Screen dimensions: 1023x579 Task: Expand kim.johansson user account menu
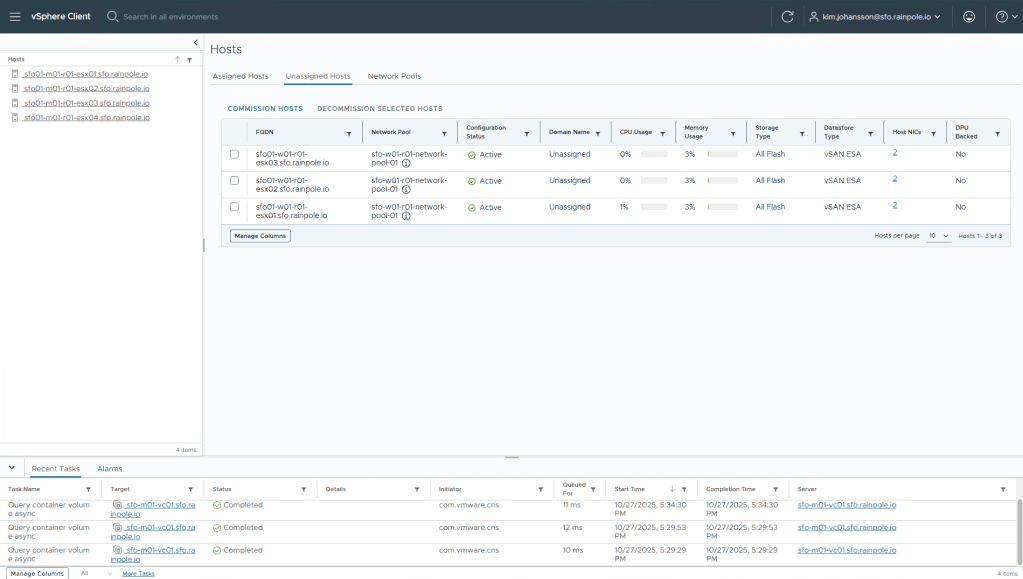click(x=875, y=16)
